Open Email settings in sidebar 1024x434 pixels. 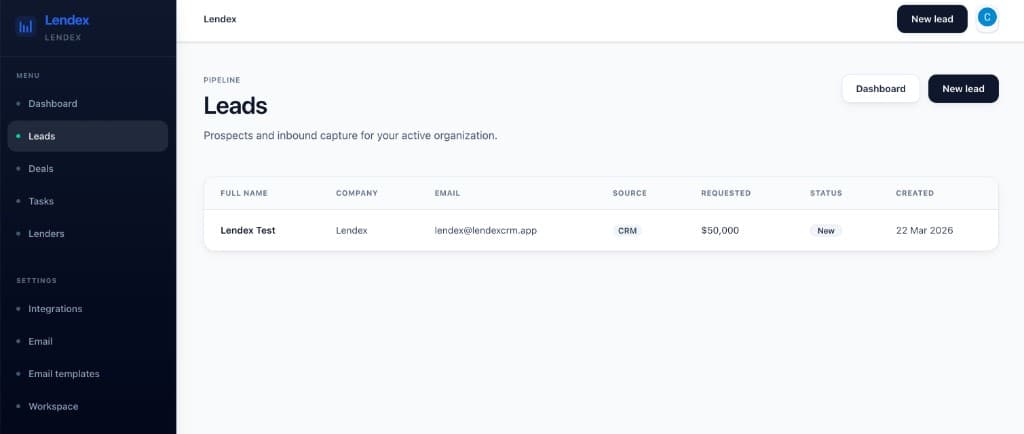click(40, 341)
